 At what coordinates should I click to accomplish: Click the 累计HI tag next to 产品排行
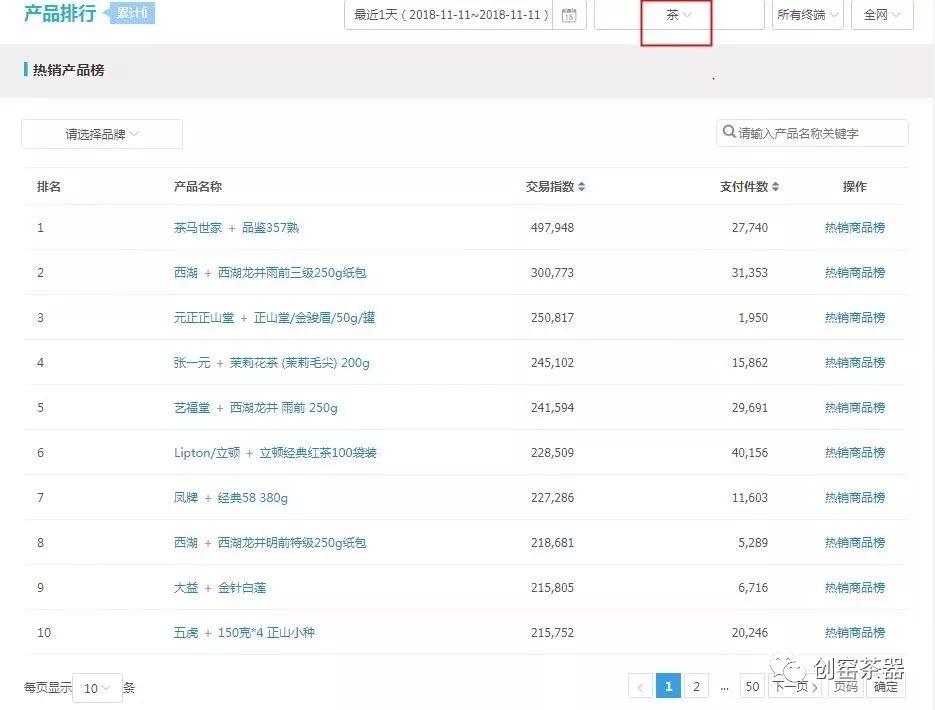pos(130,13)
